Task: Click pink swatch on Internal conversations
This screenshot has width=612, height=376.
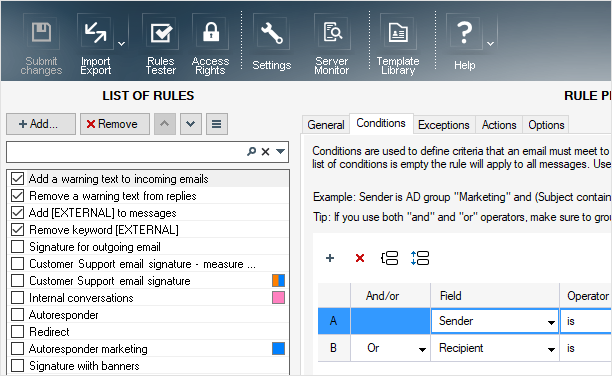Action: 278,298
